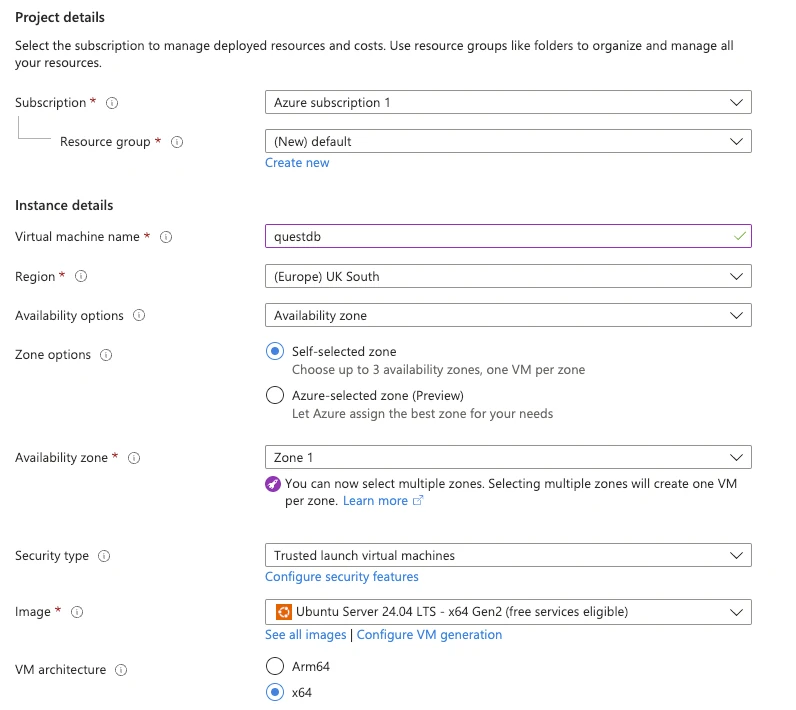The width and height of the screenshot is (796, 710).
Task: Click the See all images link
Action: tap(305, 635)
